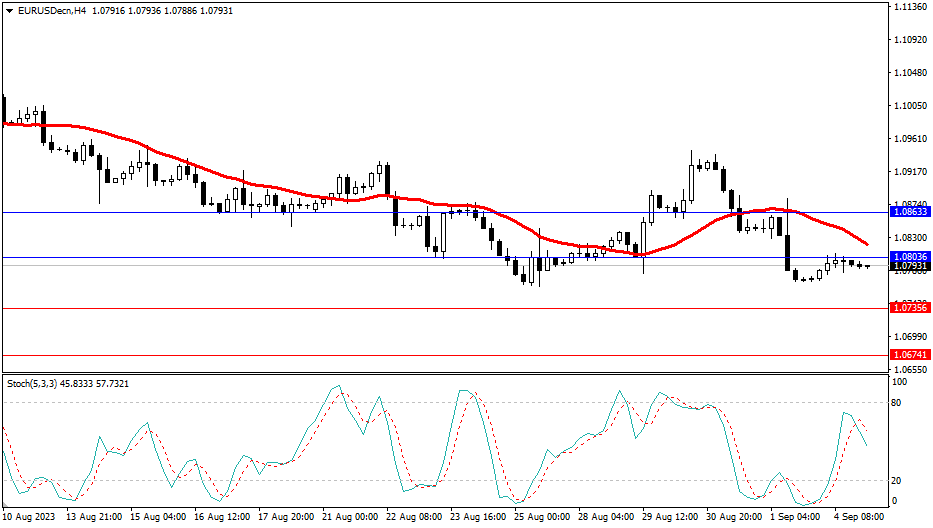Click the current price tag 1.07931
933x528 pixels.
tap(909, 267)
